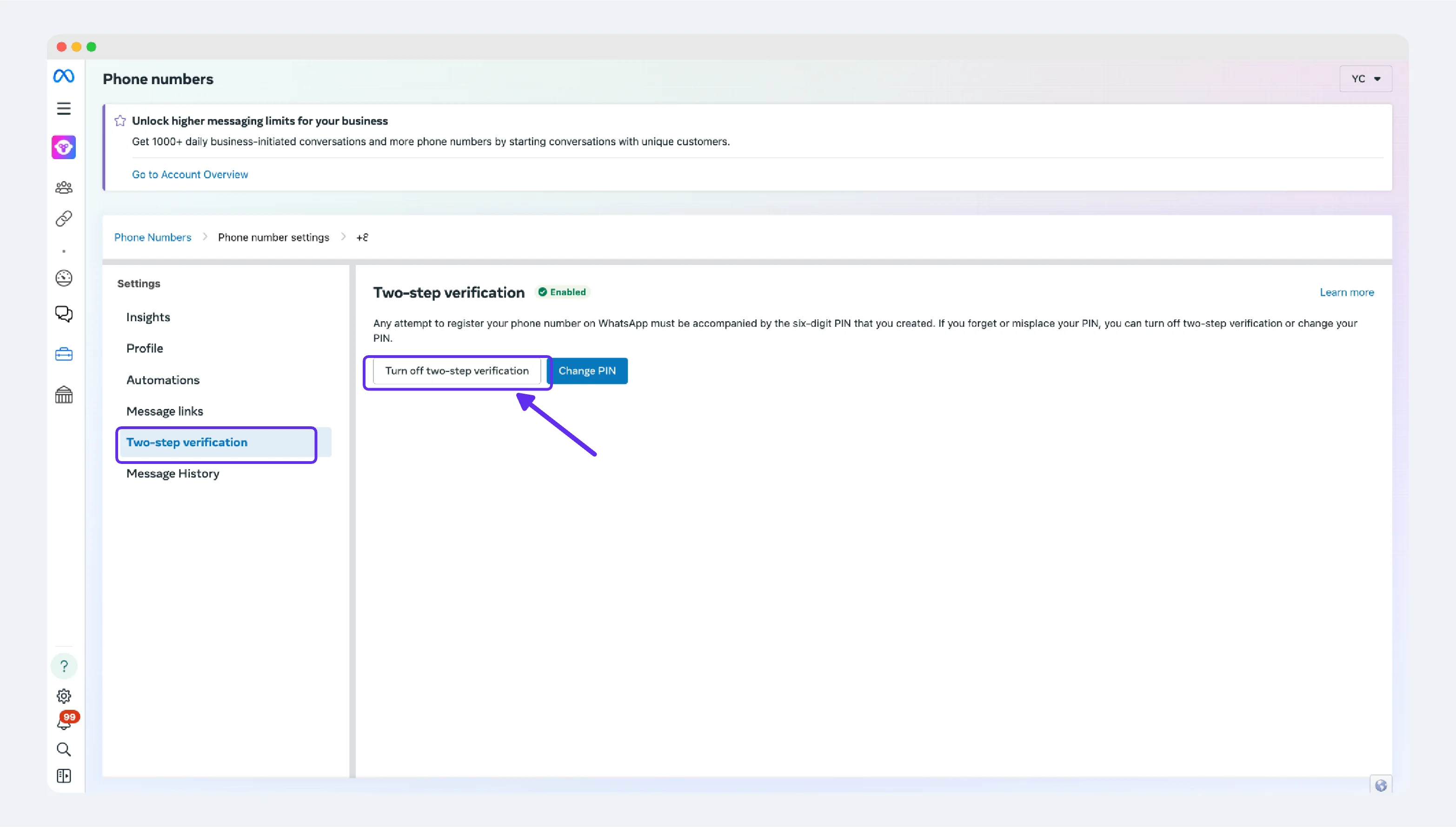Open Profile settings section

coord(145,348)
